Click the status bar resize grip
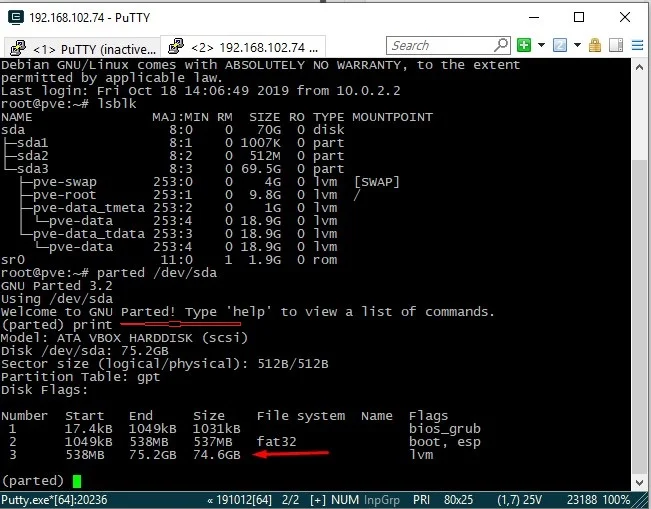This screenshot has height=509, width=651. (x=641, y=501)
